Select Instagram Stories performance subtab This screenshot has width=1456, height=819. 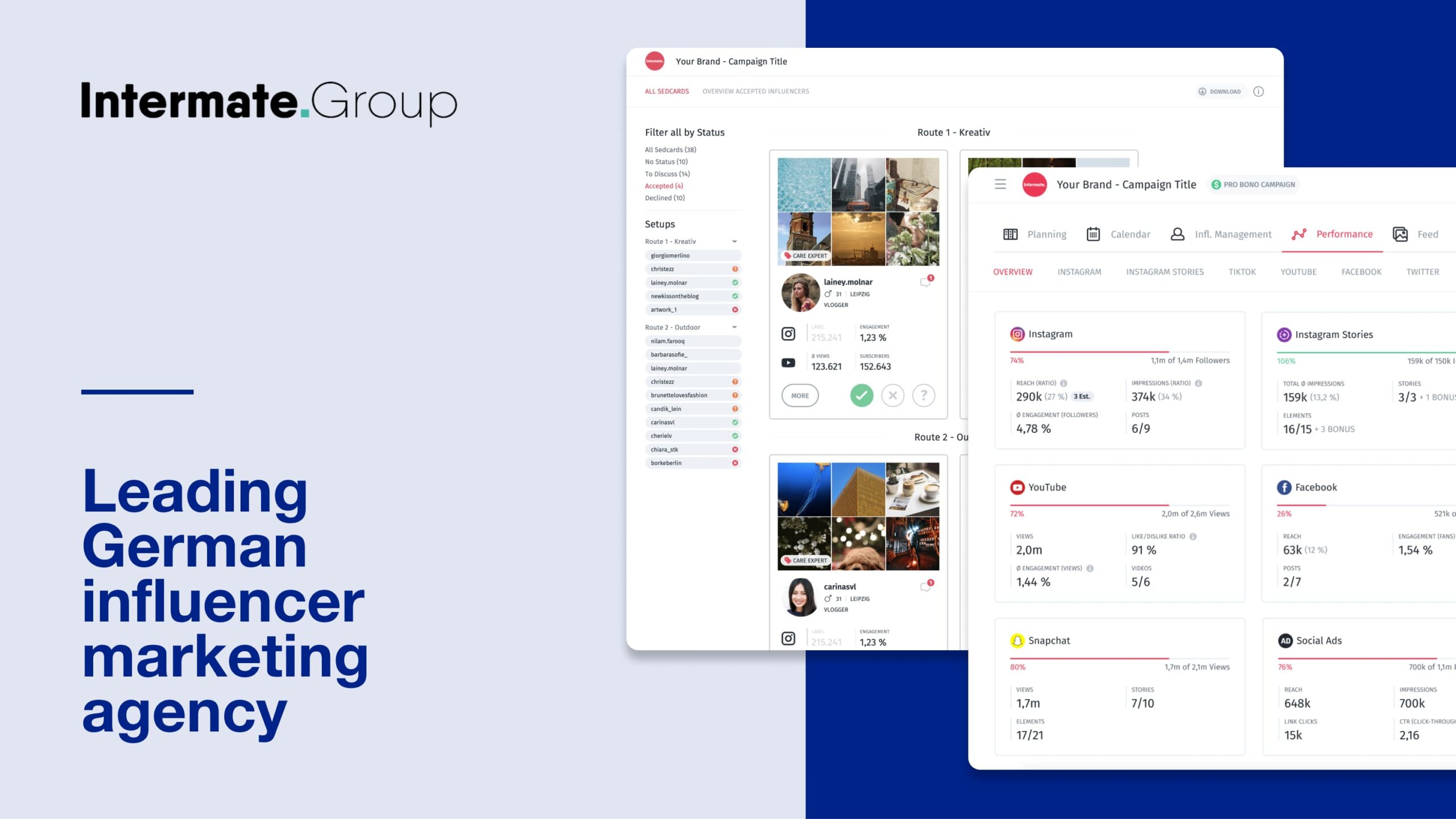[x=1165, y=272]
